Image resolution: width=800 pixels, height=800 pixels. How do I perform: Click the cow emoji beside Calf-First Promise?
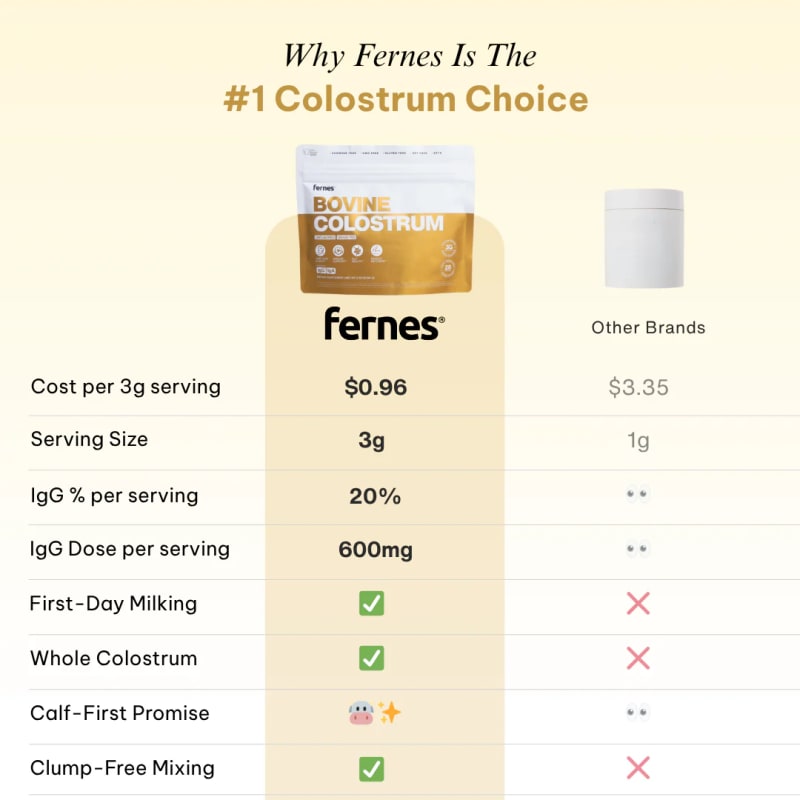pos(360,713)
